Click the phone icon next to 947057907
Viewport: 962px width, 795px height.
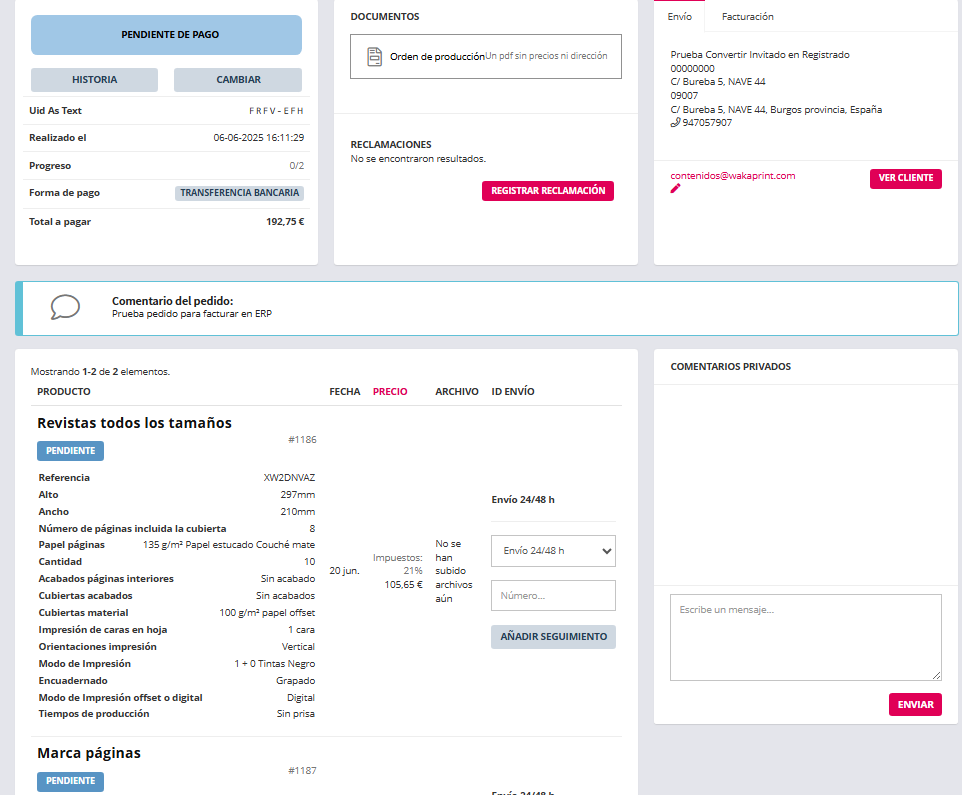tap(675, 123)
